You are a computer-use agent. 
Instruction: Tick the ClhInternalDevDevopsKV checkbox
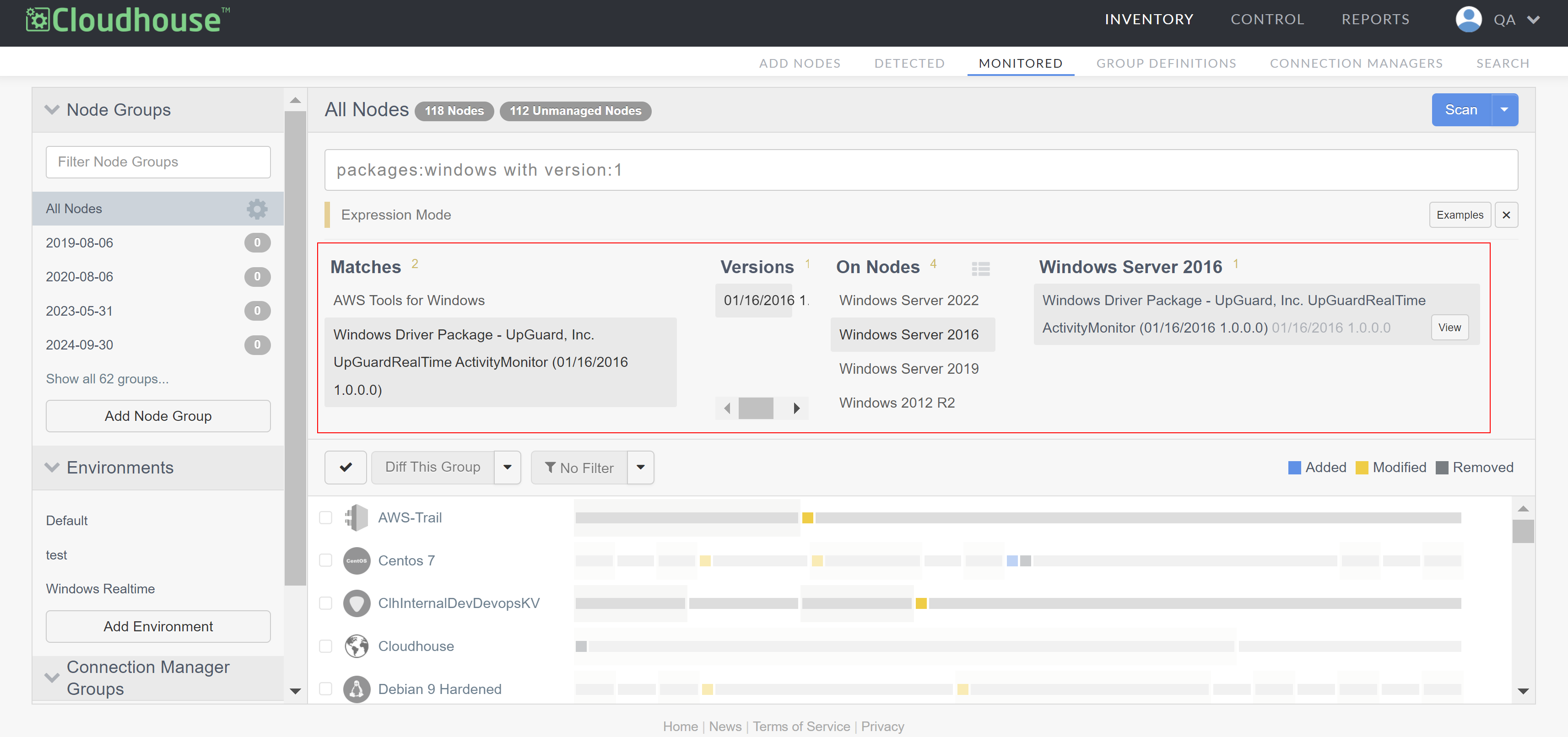[326, 603]
